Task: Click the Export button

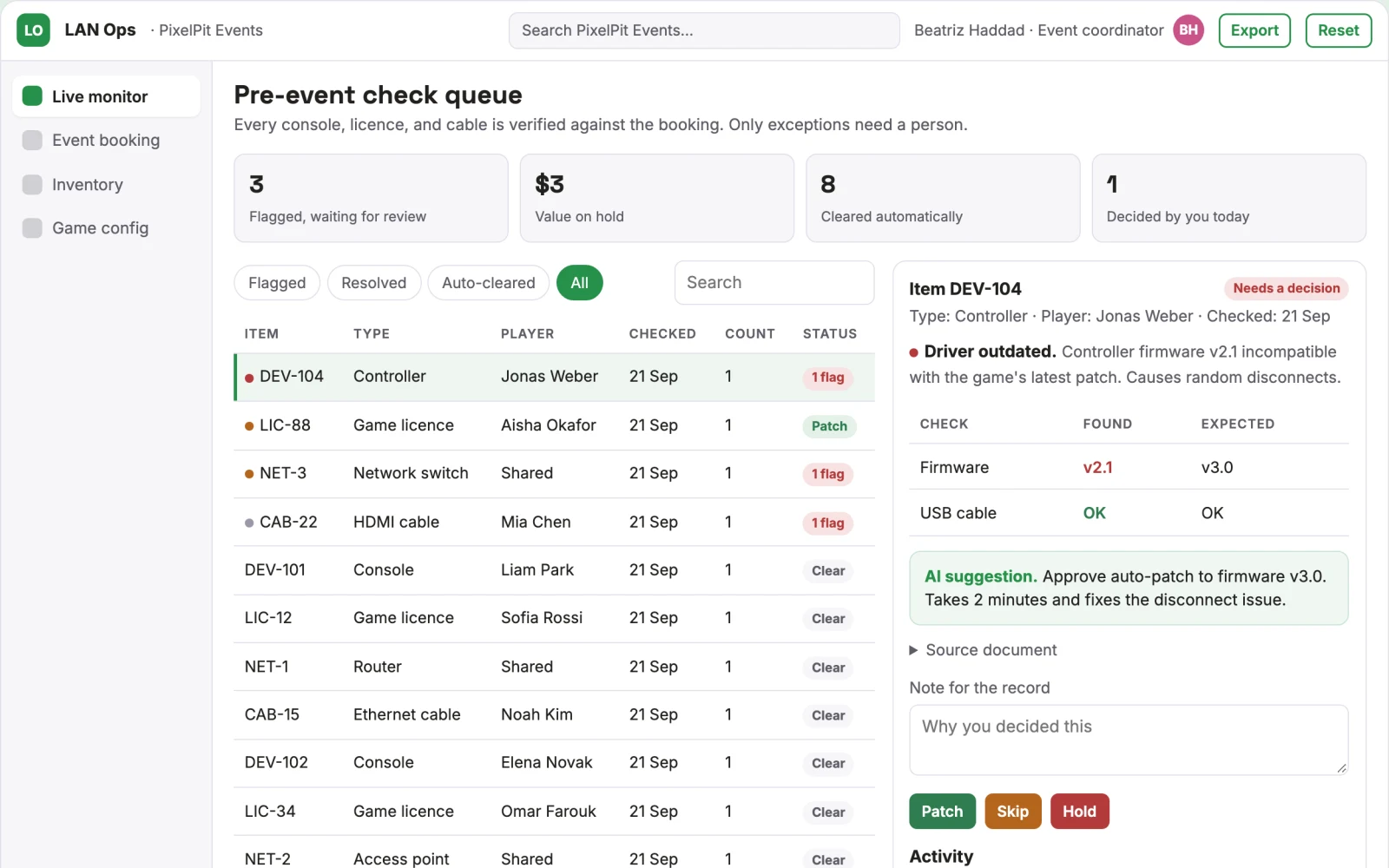Action: click(x=1254, y=30)
